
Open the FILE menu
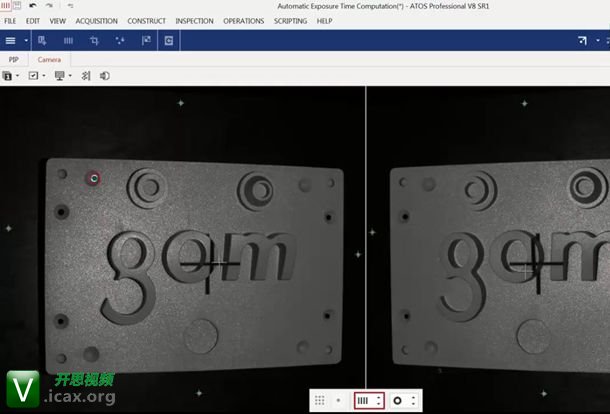[10, 21]
